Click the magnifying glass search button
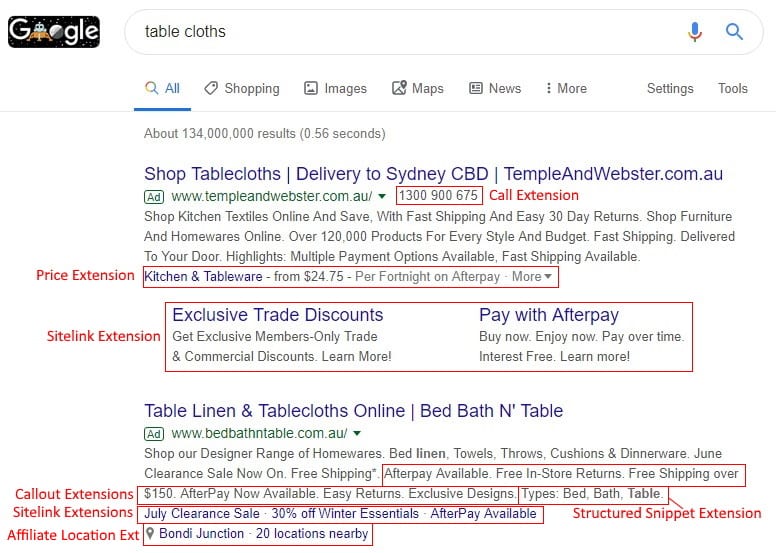 (x=734, y=32)
